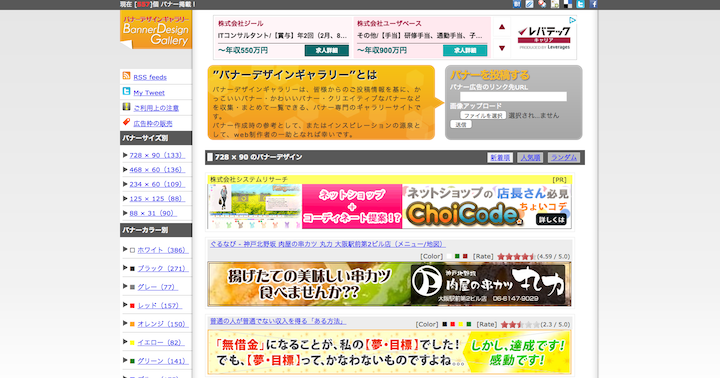This screenshot has width=720, height=378.
Task: Click the 詳しくは button on ChoiCode banner
Action: pyautogui.click(x=551, y=220)
